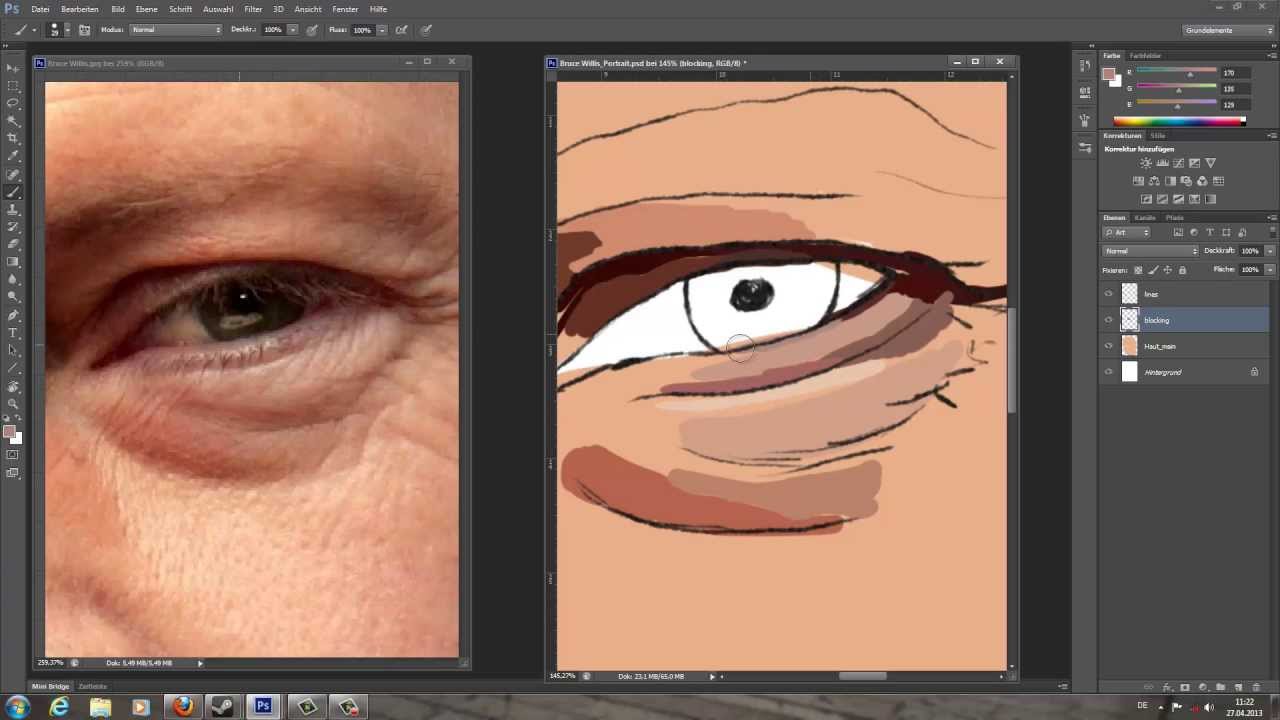
Task: Click the foreground color in toolbox
Action: [x=9, y=432]
